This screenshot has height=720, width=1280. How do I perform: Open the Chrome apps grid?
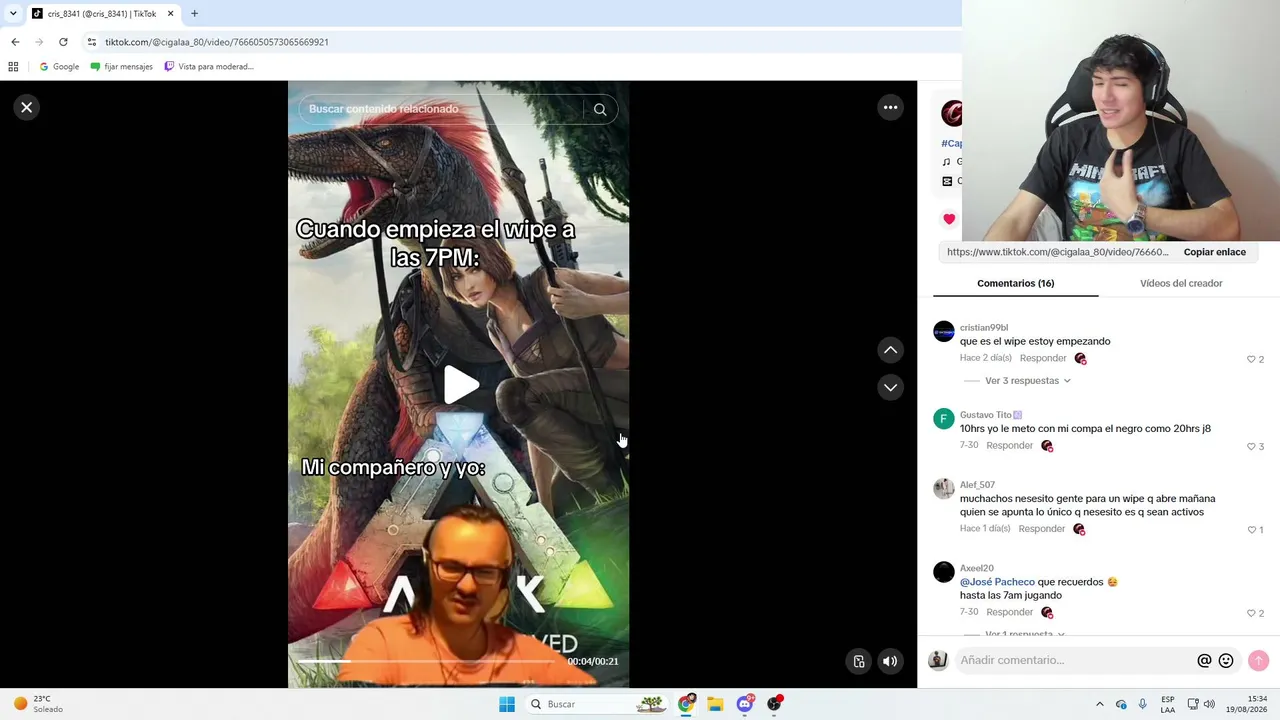coord(13,67)
